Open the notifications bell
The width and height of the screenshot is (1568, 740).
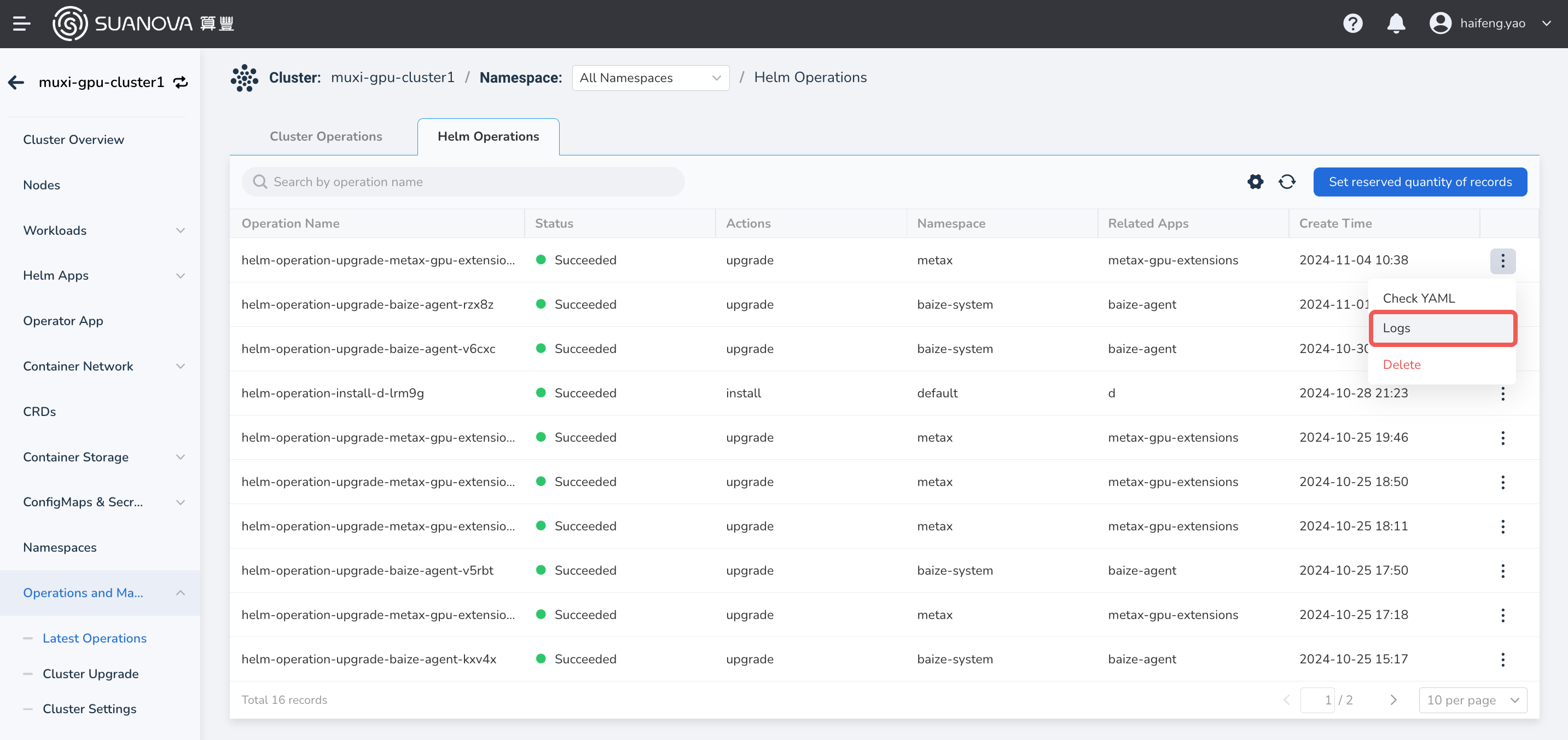coord(1396,24)
